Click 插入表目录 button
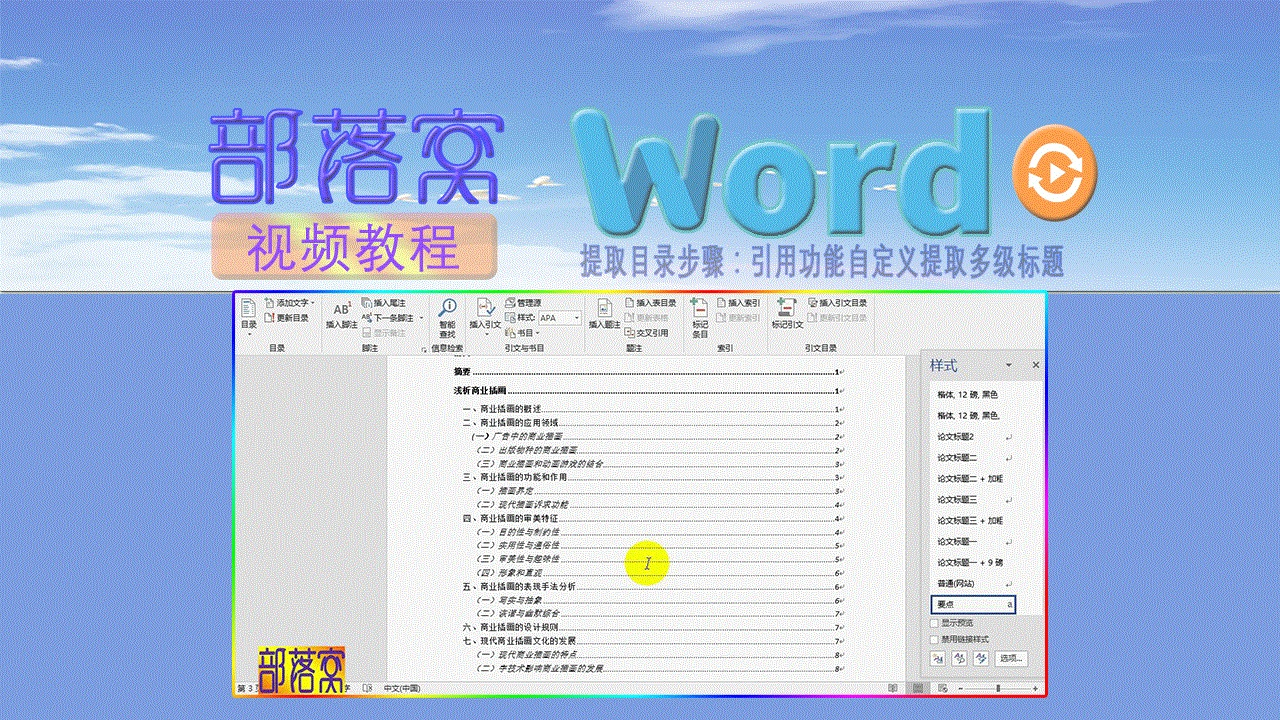This screenshot has height=720, width=1280. (651, 302)
